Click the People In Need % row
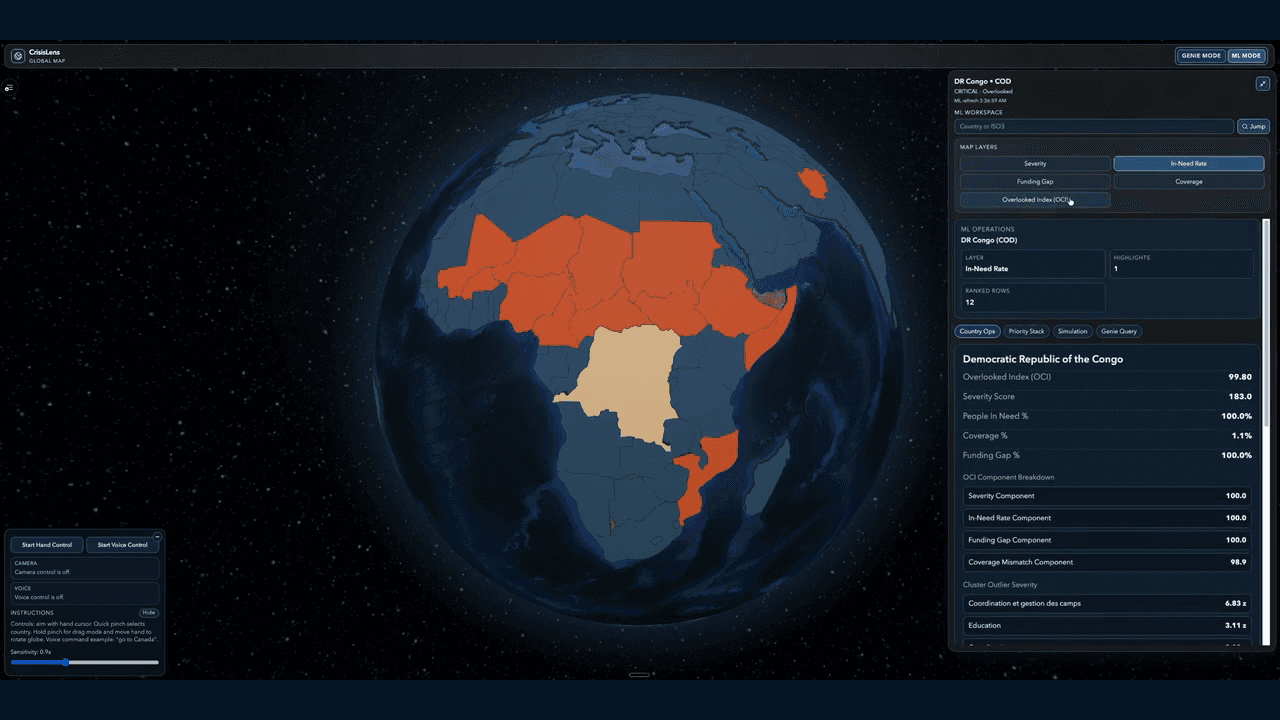1280x720 pixels. [x=1107, y=416]
